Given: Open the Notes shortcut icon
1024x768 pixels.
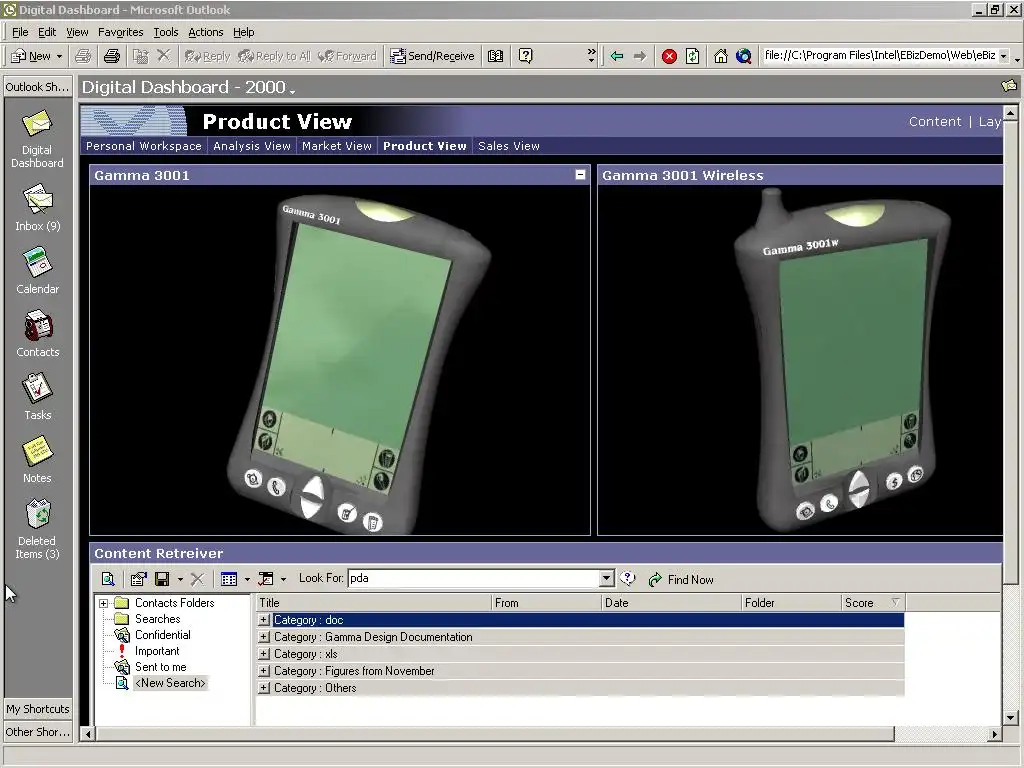Looking at the screenshot, I should tap(37, 451).
